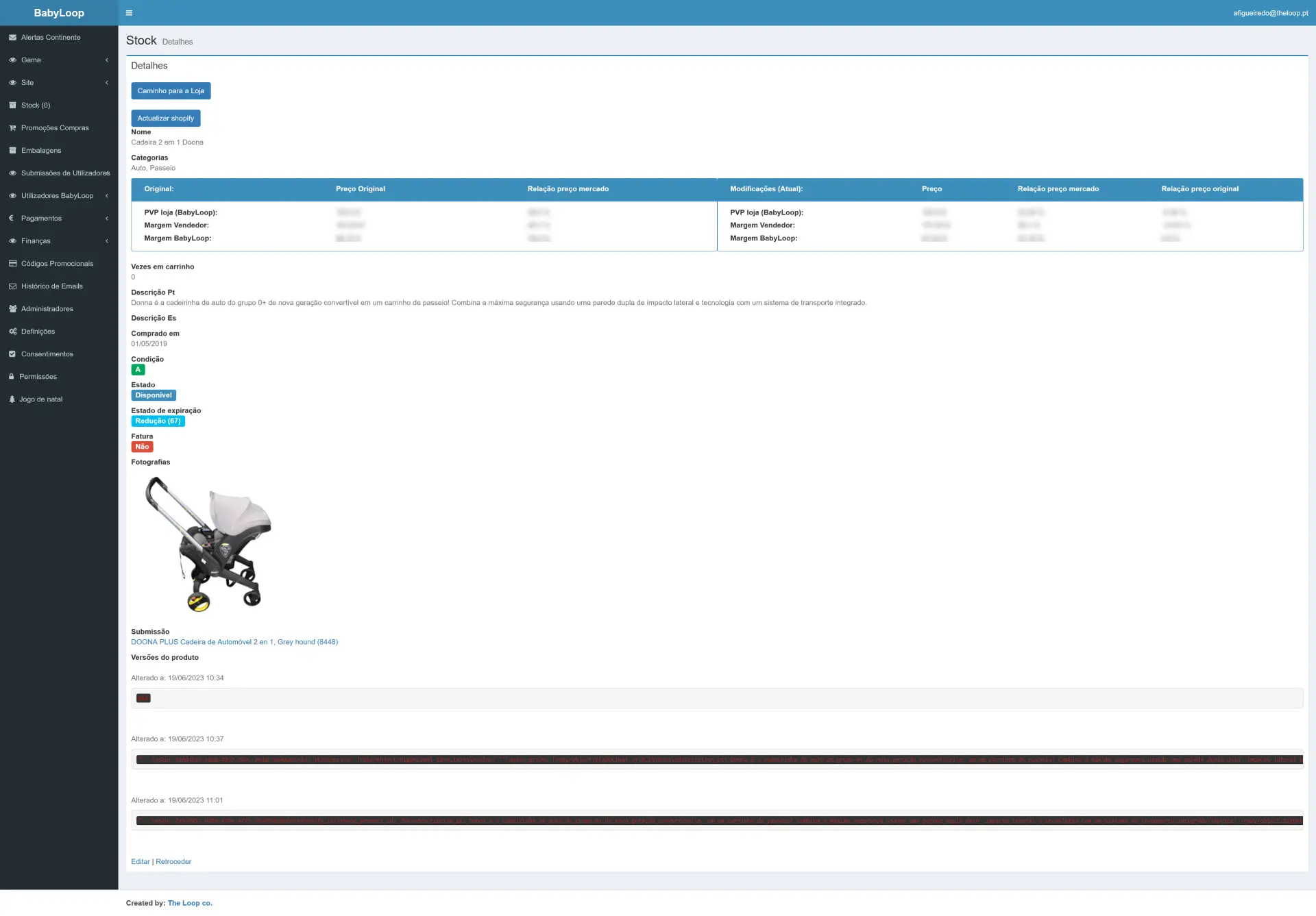Click the green condition A badge
Image resolution: width=1316 pixels, height=916 pixels.
138,370
